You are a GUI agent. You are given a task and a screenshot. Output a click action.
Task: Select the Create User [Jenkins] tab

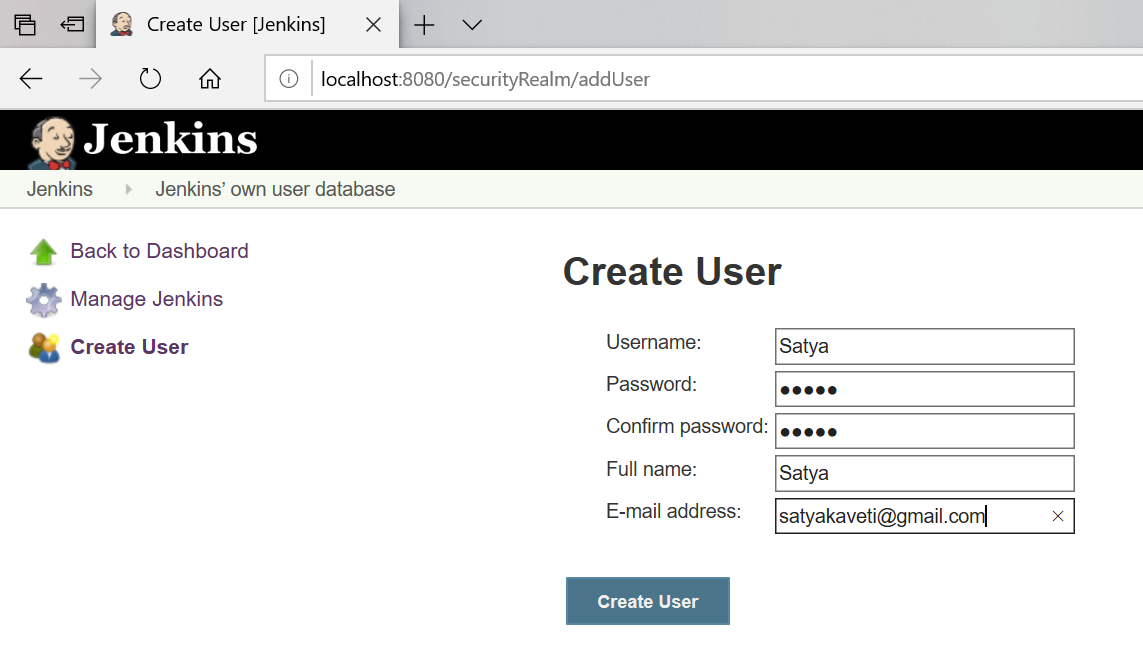[235, 25]
